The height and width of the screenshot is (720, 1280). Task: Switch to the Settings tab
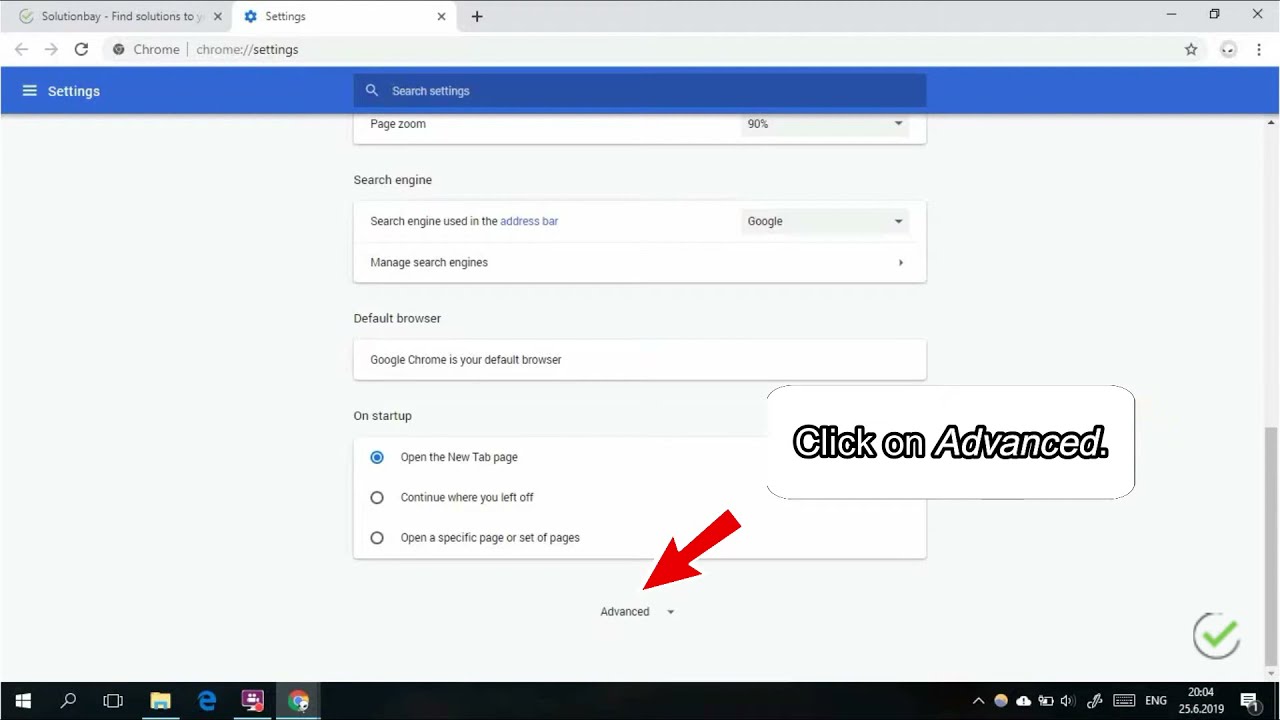(343, 16)
